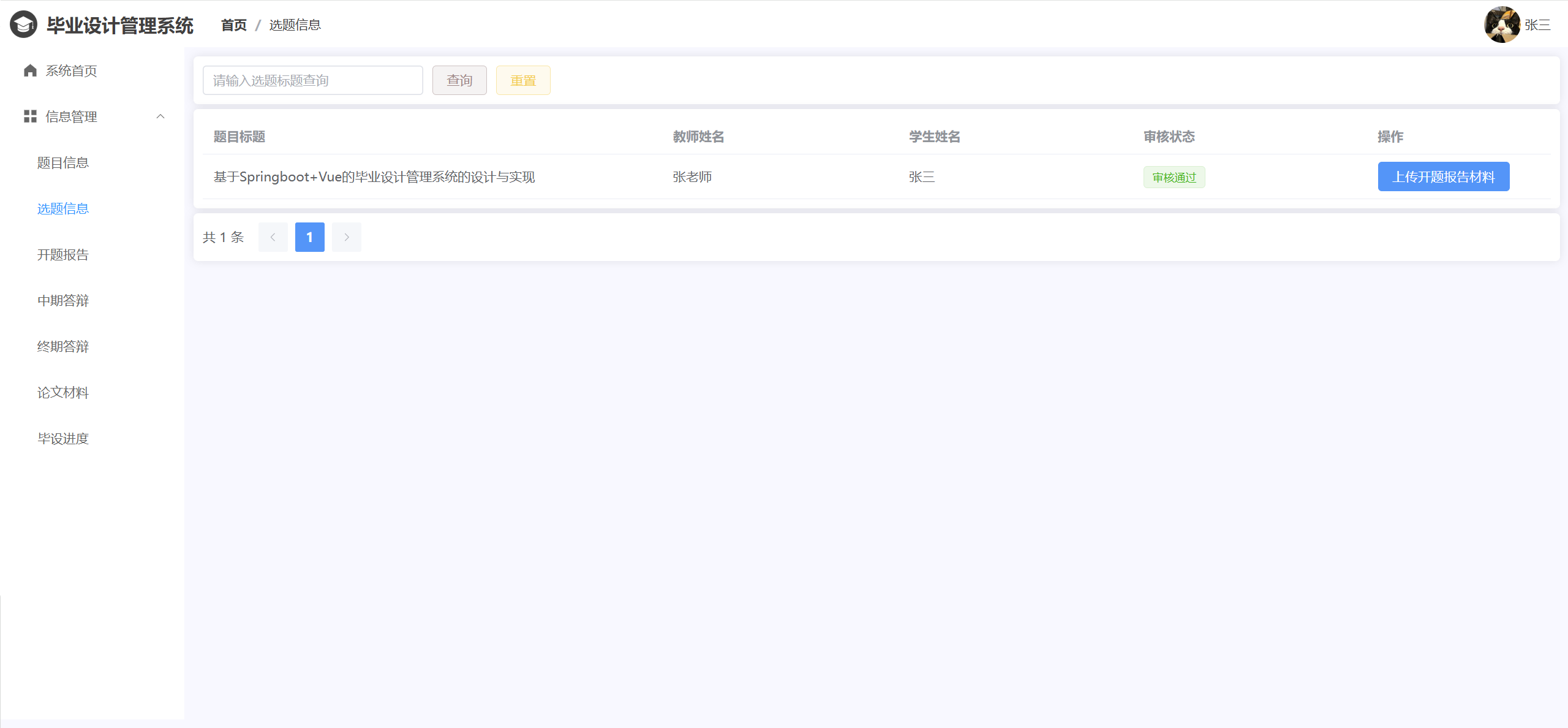Open 题目信息 in the sidebar

tap(63, 162)
